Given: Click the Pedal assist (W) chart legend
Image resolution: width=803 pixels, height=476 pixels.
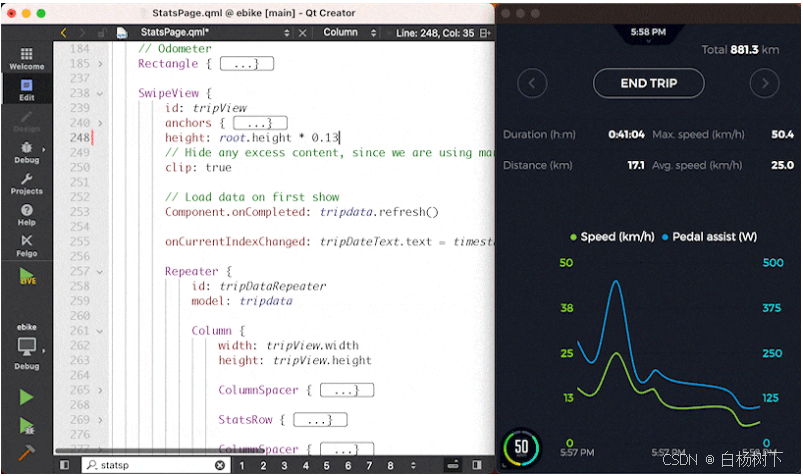Looking at the screenshot, I should tap(709, 237).
